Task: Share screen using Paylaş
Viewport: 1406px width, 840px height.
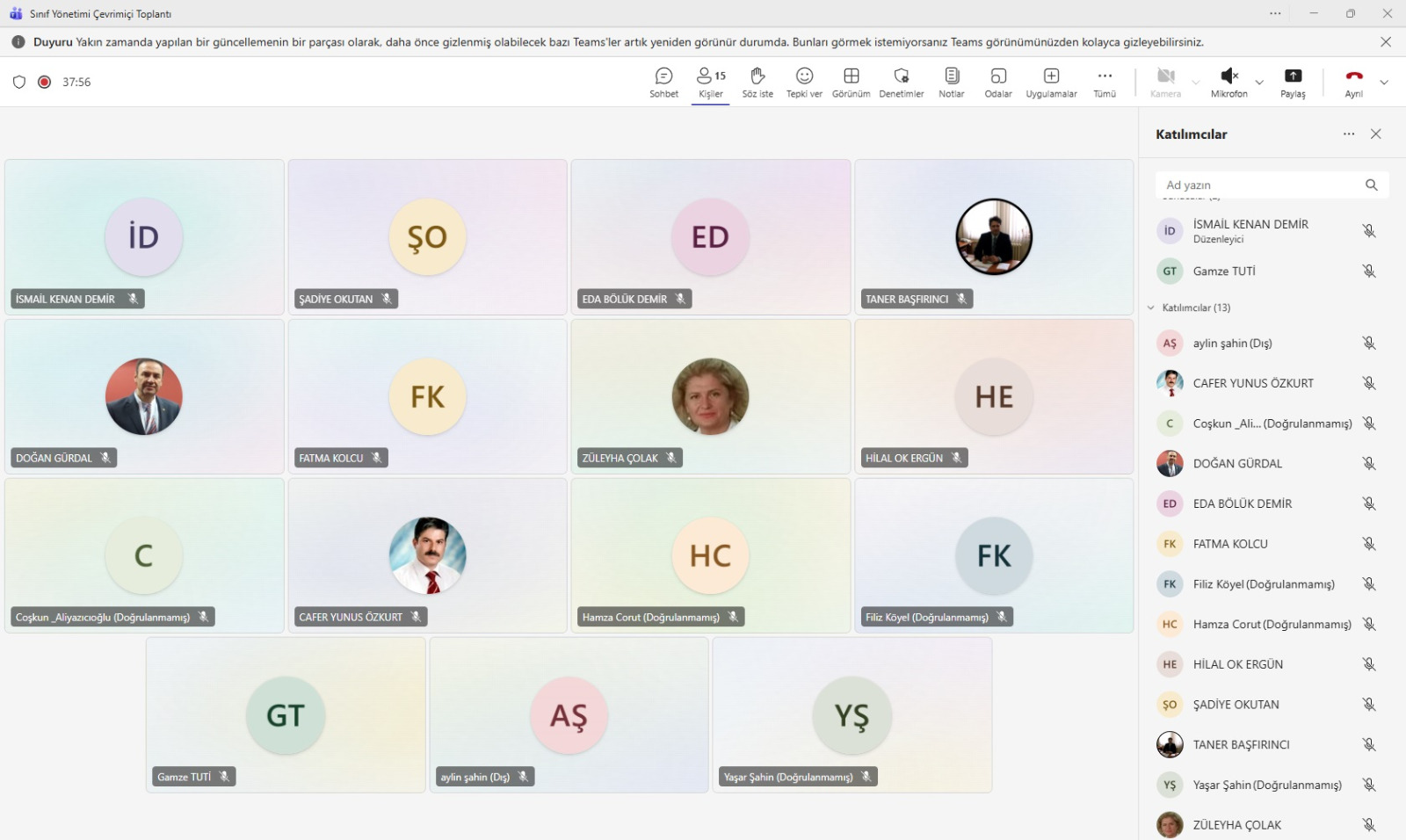Action: coord(1292,82)
